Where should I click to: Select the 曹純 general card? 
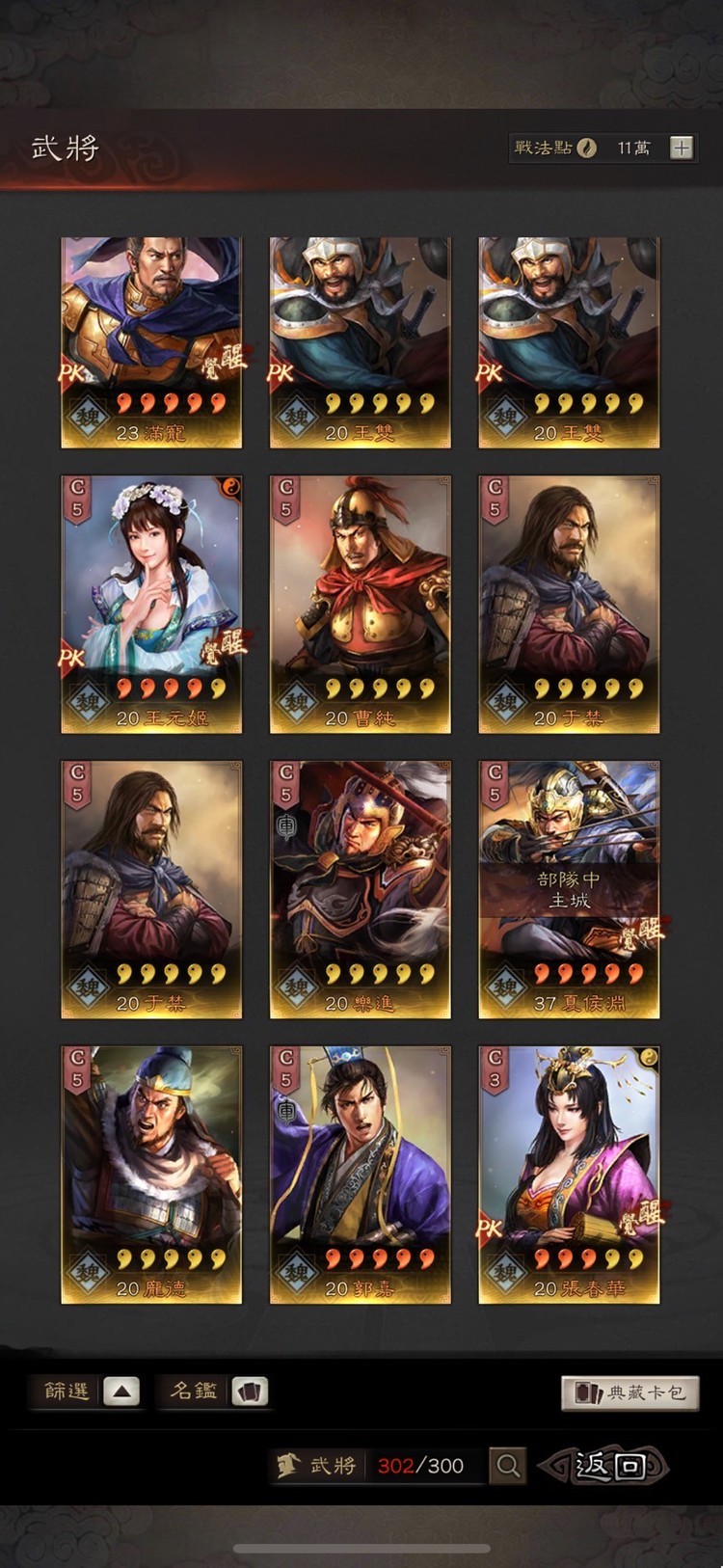click(x=360, y=604)
